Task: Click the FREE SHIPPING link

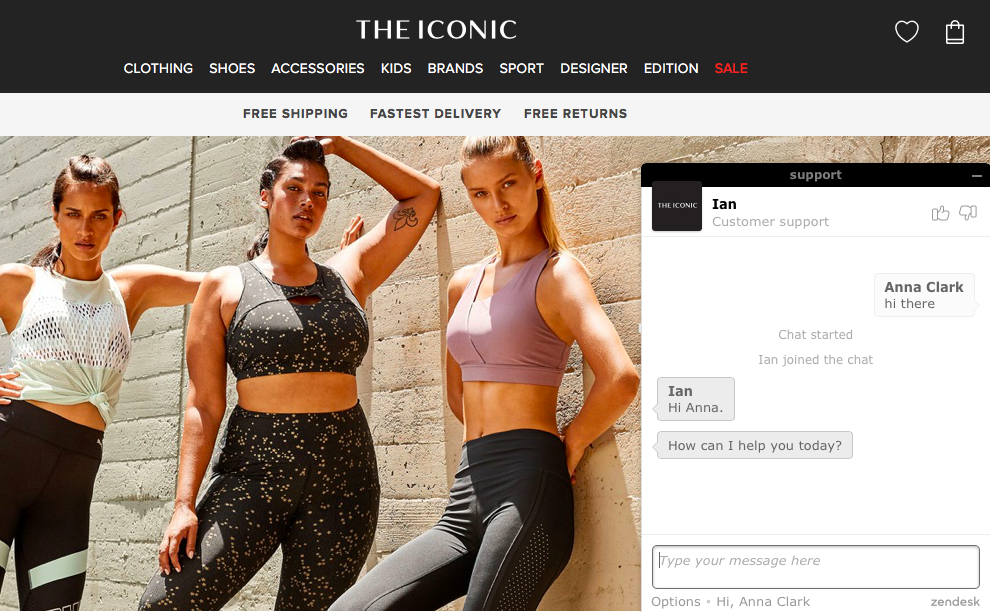Action: click(295, 114)
